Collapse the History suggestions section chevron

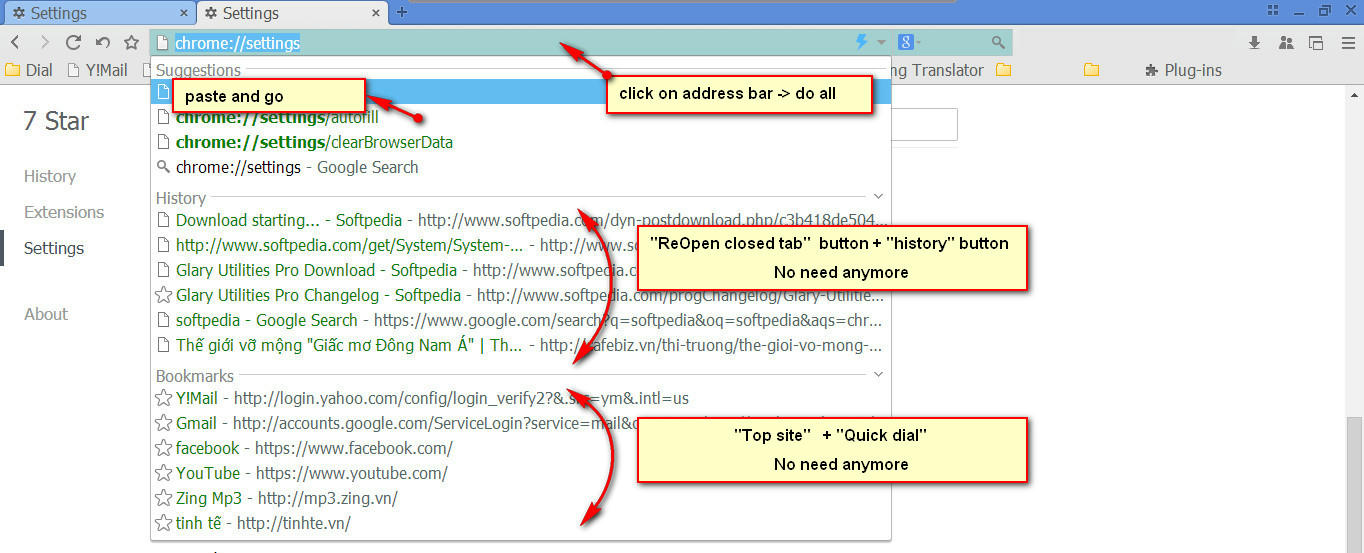[x=878, y=197]
